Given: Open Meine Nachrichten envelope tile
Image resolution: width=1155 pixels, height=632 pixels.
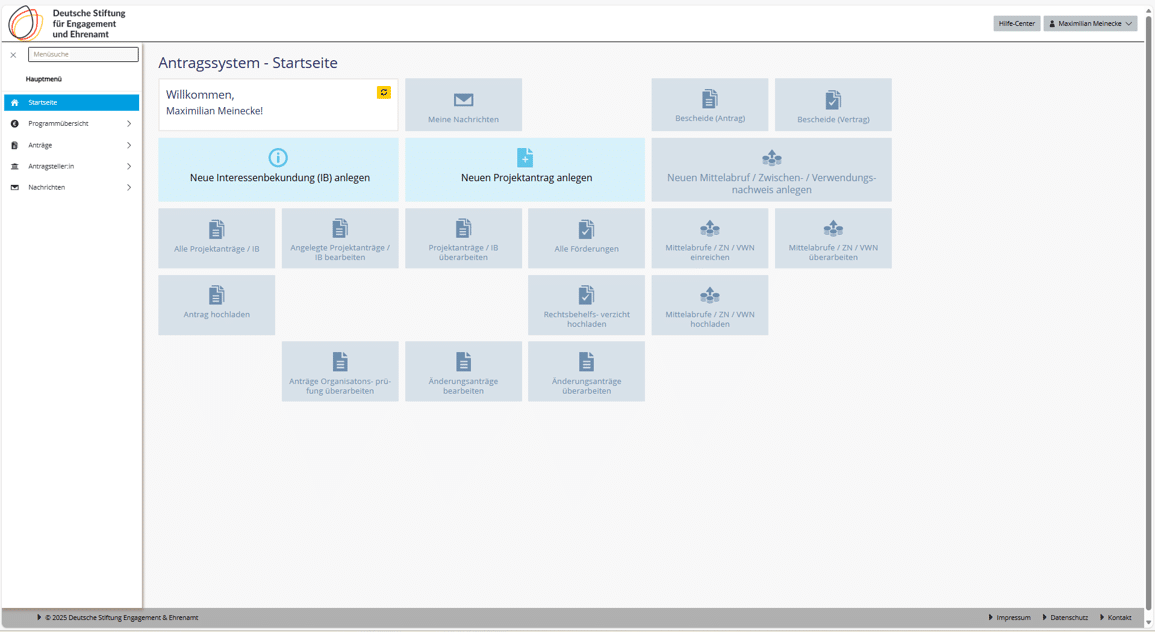Looking at the screenshot, I should tap(463, 105).
